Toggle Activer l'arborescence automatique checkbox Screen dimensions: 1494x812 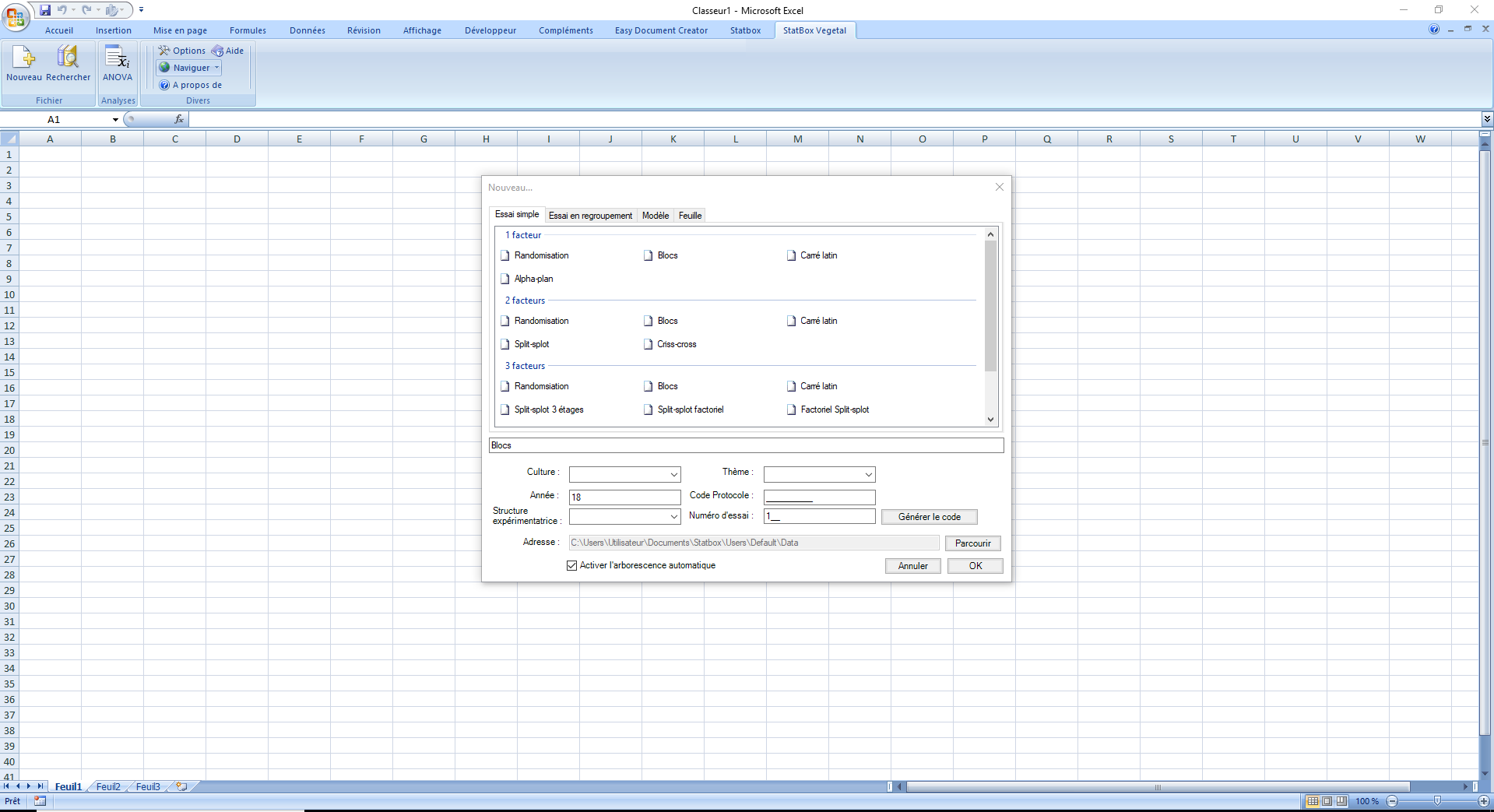pyautogui.click(x=572, y=566)
